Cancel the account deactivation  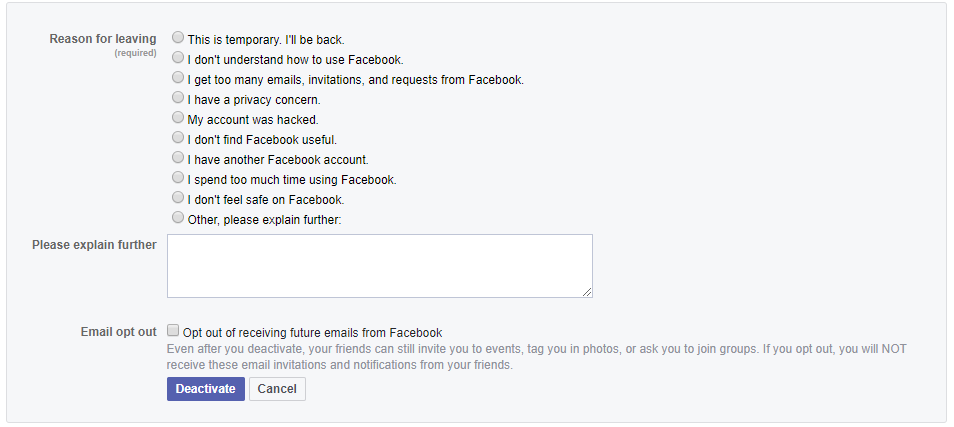tap(277, 389)
